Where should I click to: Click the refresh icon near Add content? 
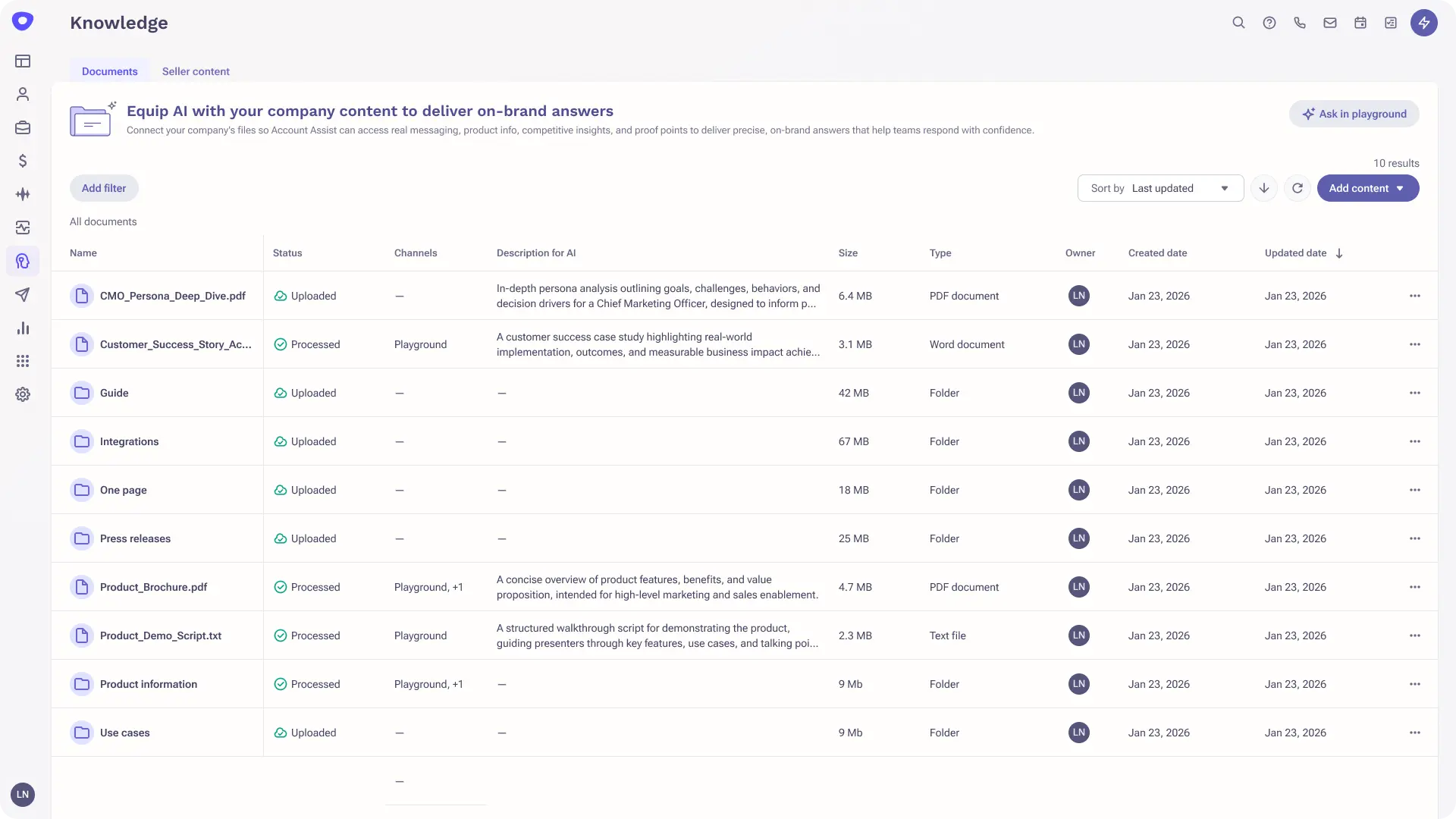tap(1298, 188)
